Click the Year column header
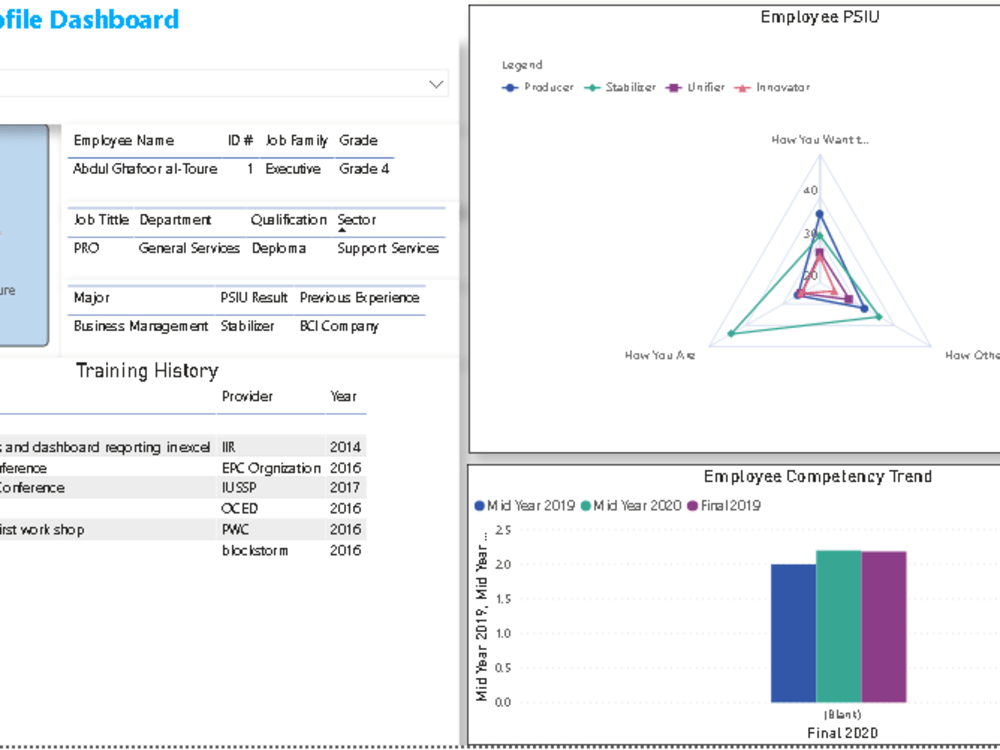The width and height of the screenshot is (1000, 750). point(343,397)
